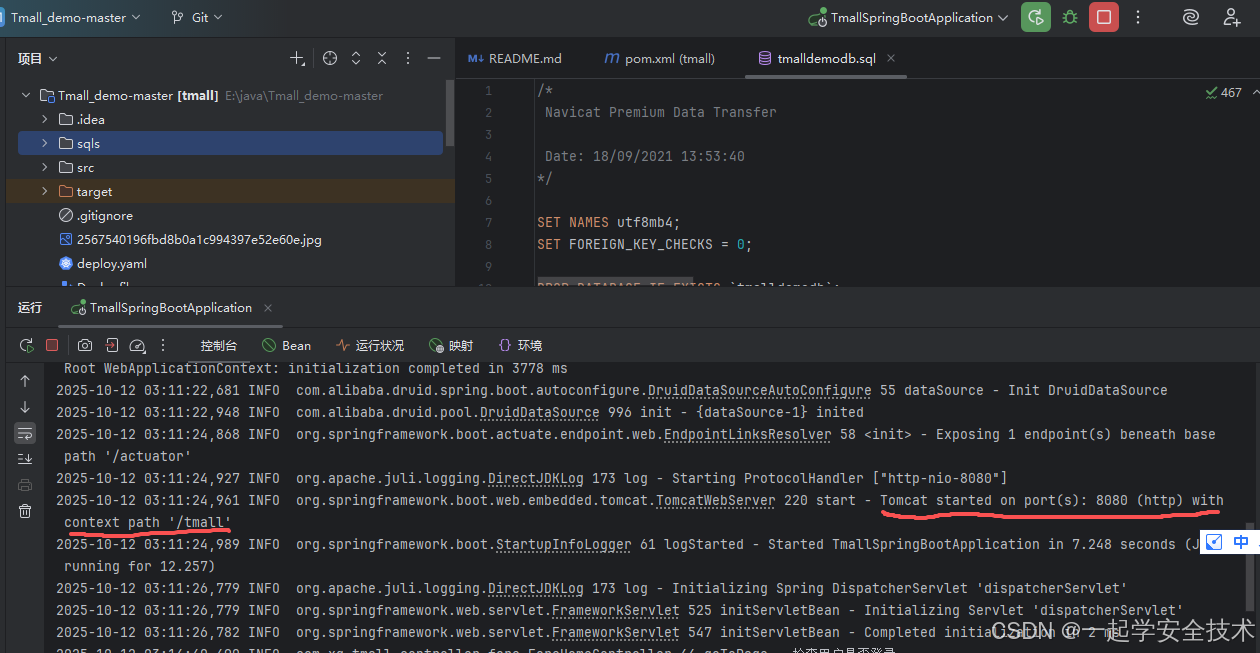Viewport: 1260px width, 653px height.
Task: Open the AI assistant swirl icon
Action: click(1190, 17)
